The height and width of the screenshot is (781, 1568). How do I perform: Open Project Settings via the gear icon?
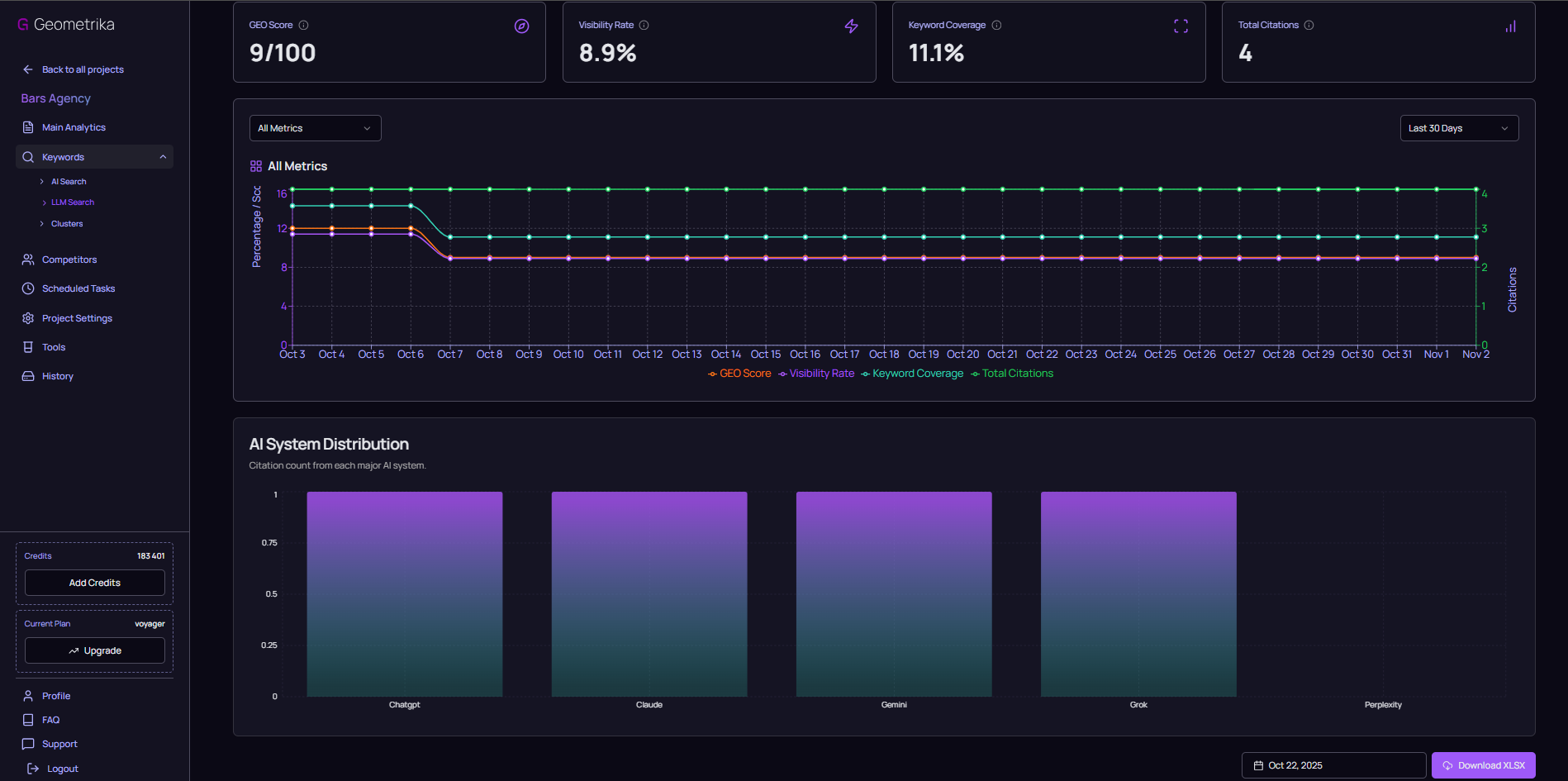[27, 317]
